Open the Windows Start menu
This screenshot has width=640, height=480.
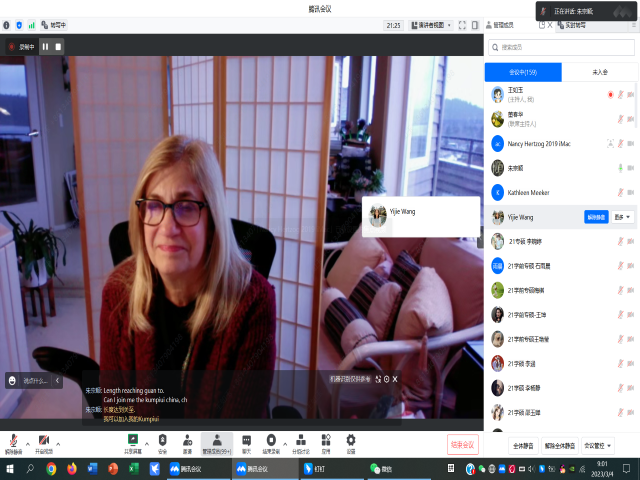click(10, 469)
